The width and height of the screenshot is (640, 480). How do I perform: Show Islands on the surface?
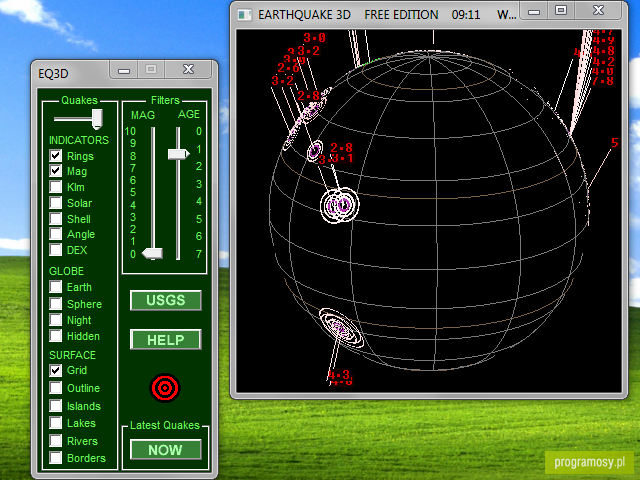click(x=56, y=406)
